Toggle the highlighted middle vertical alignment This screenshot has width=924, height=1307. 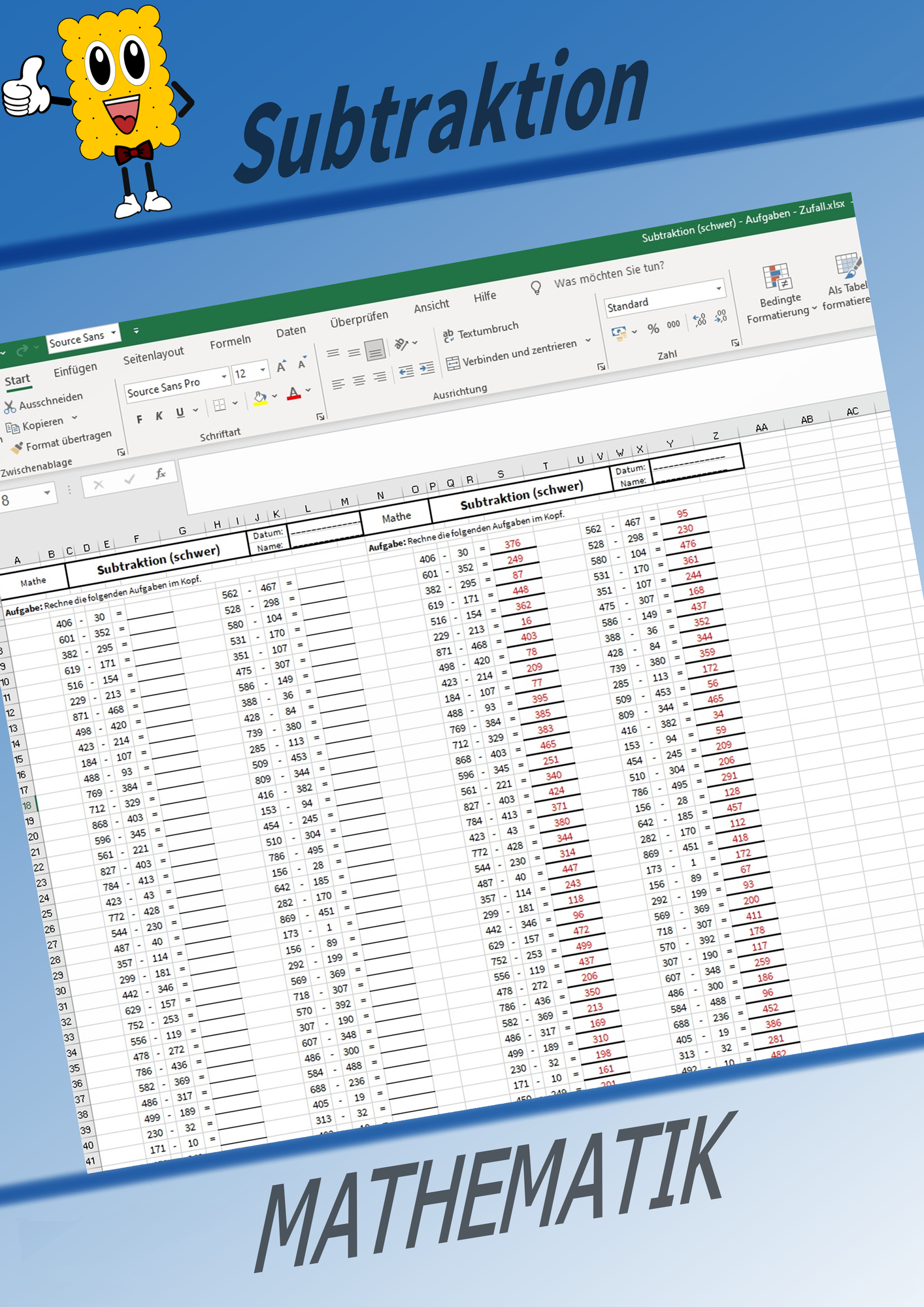click(x=375, y=350)
